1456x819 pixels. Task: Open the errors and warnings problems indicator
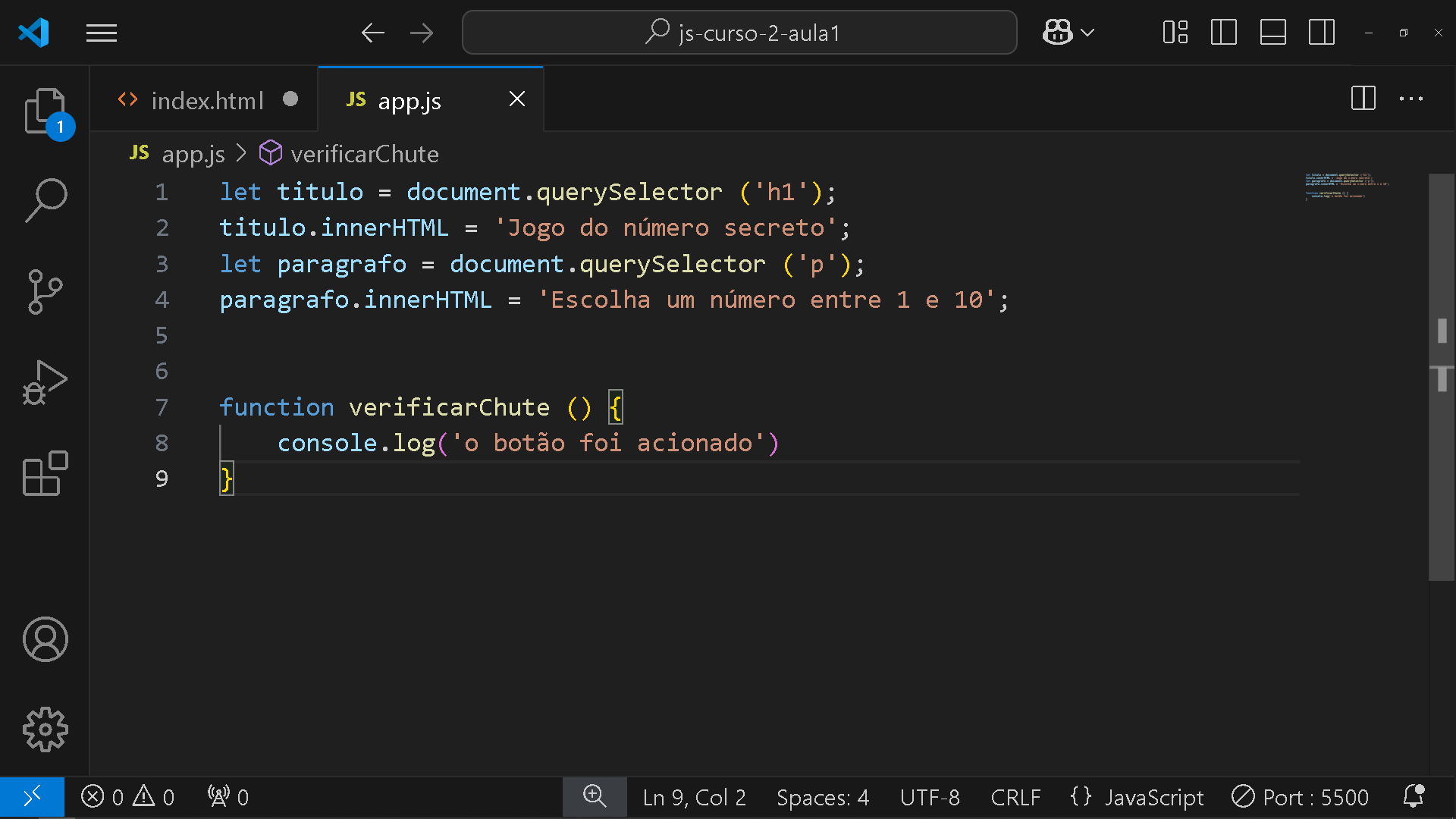coord(127,797)
